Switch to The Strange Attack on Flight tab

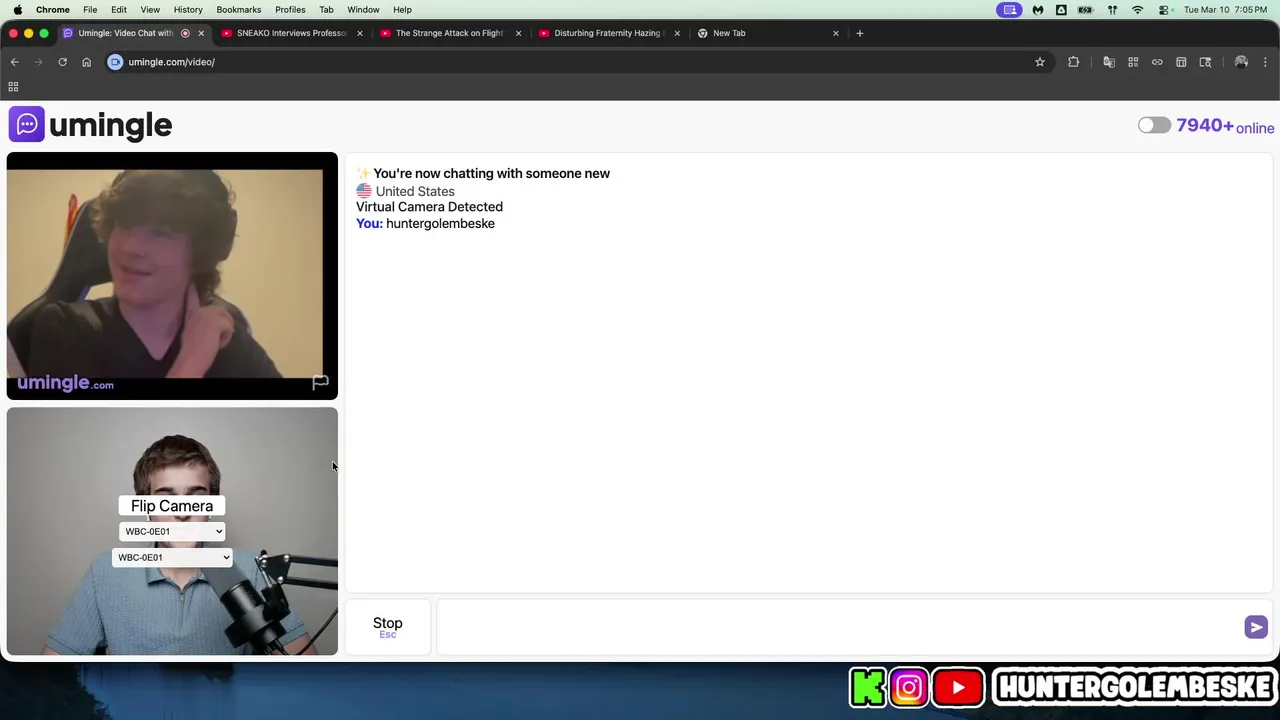(450, 33)
